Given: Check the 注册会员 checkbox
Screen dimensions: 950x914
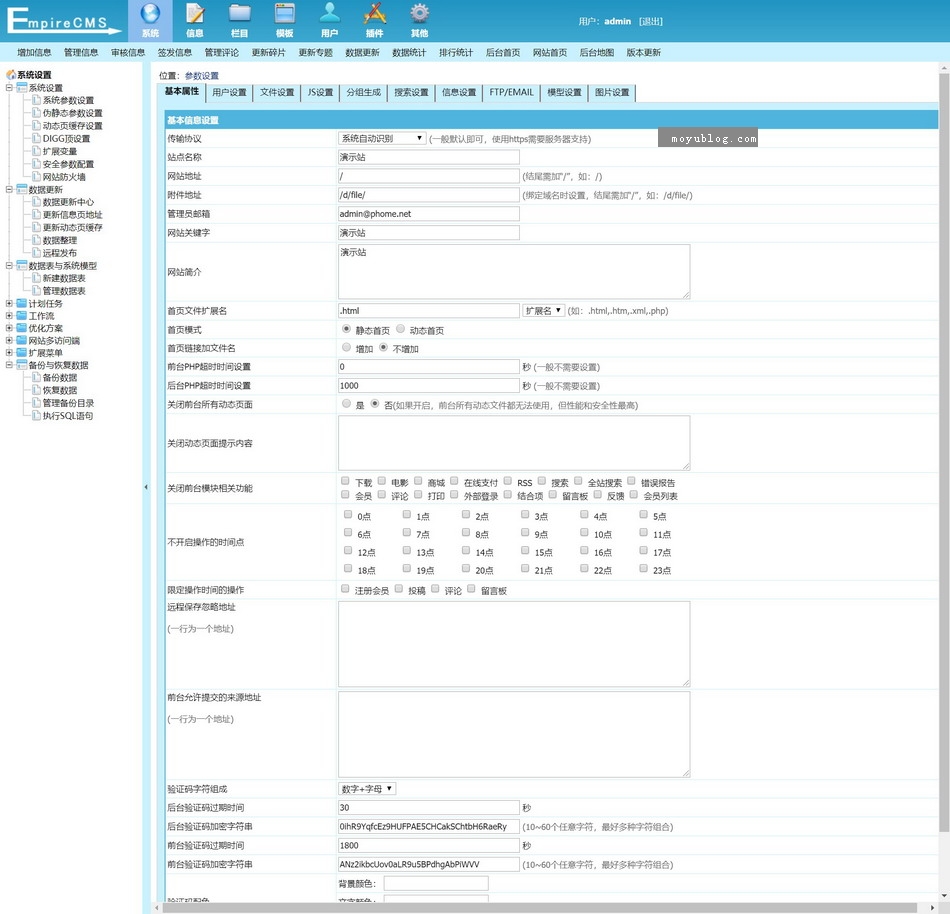Looking at the screenshot, I should (345, 589).
